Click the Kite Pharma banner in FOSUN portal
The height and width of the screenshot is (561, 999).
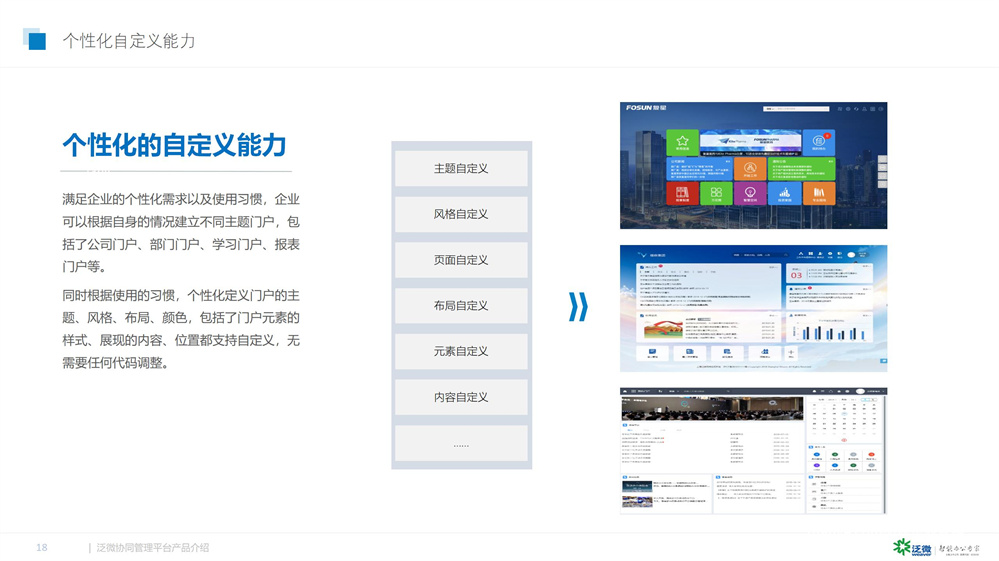tap(751, 143)
